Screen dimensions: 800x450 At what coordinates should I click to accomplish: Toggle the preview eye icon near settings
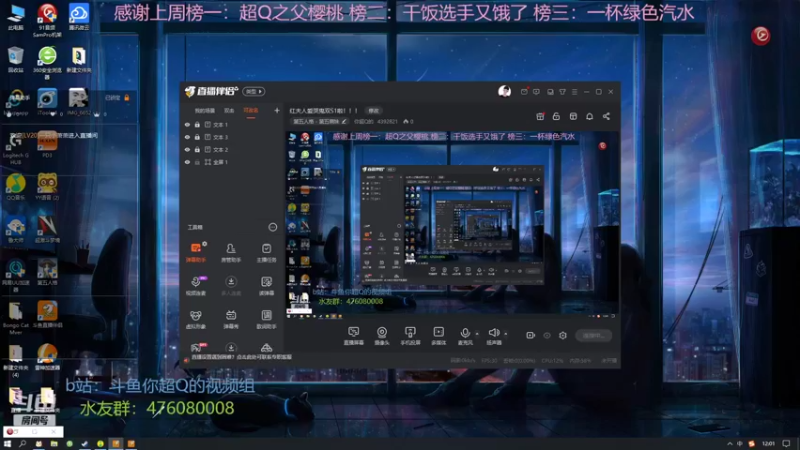pos(546,335)
